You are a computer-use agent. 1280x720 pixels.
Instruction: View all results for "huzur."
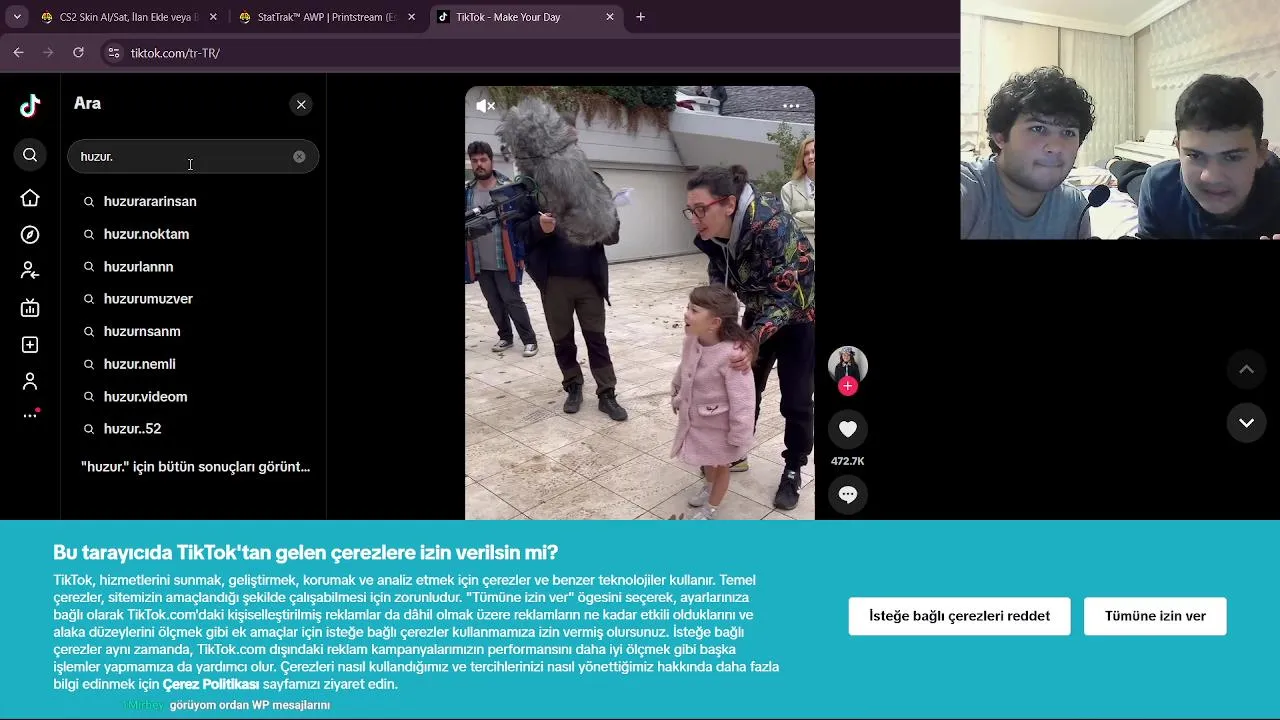click(x=195, y=467)
